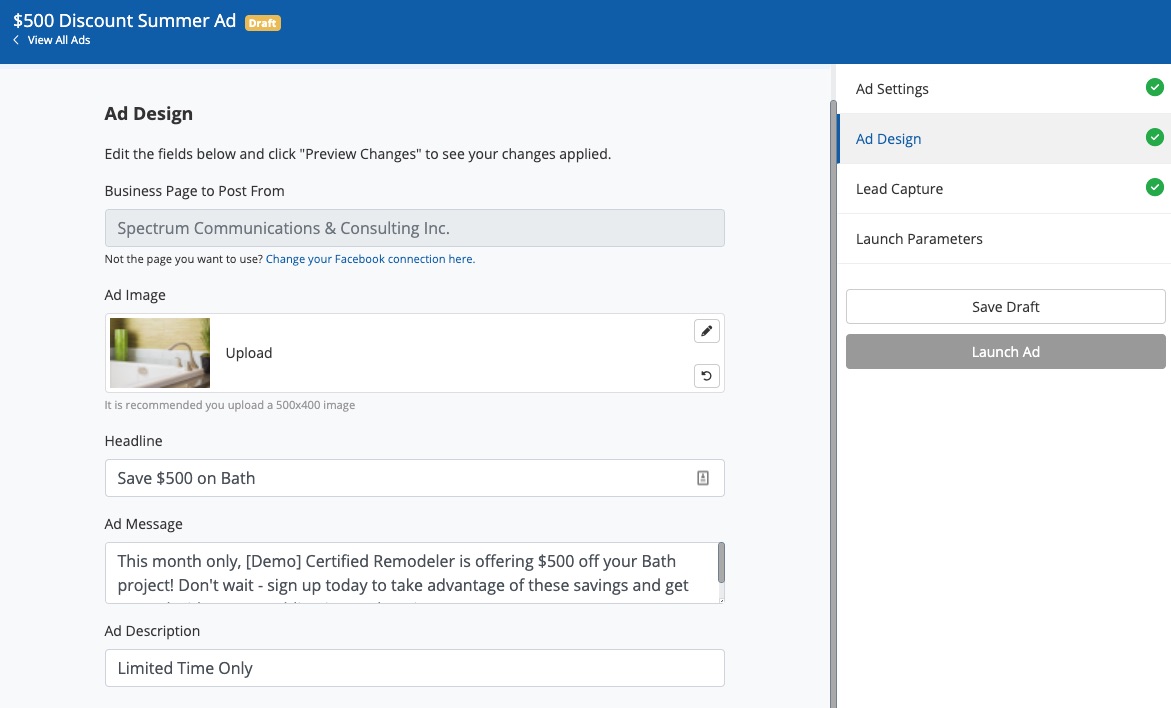Click the Ad Description input field
Image resolution: width=1171 pixels, height=708 pixels.
(414, 668)
